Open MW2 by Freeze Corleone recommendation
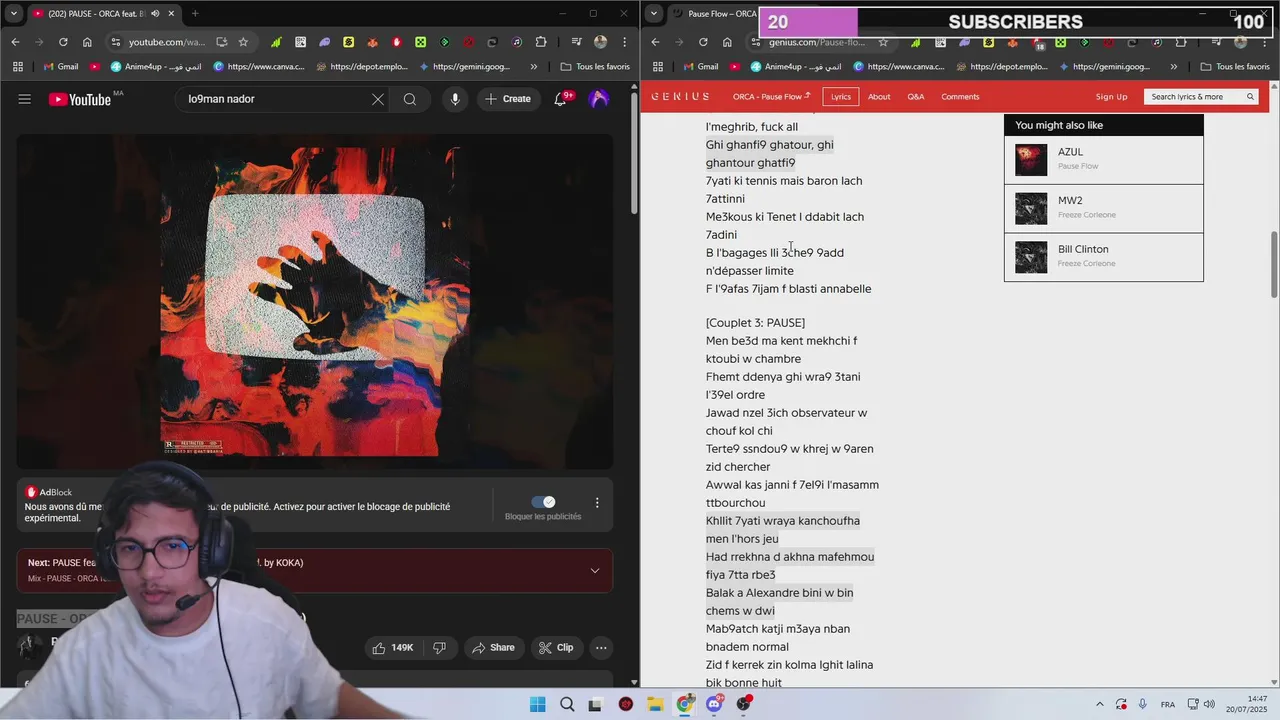This screenshot has height=720, width=1280. (x=1104, y=208)
